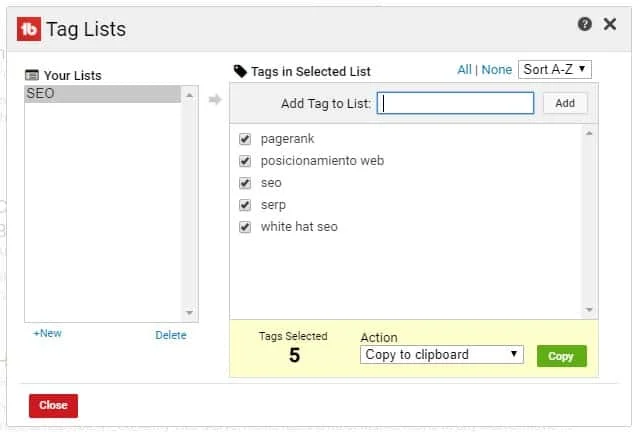The height and width of the screenshot is (432, 639).
Task: Click tags list scroll up arrow
Action: (589, 133)
